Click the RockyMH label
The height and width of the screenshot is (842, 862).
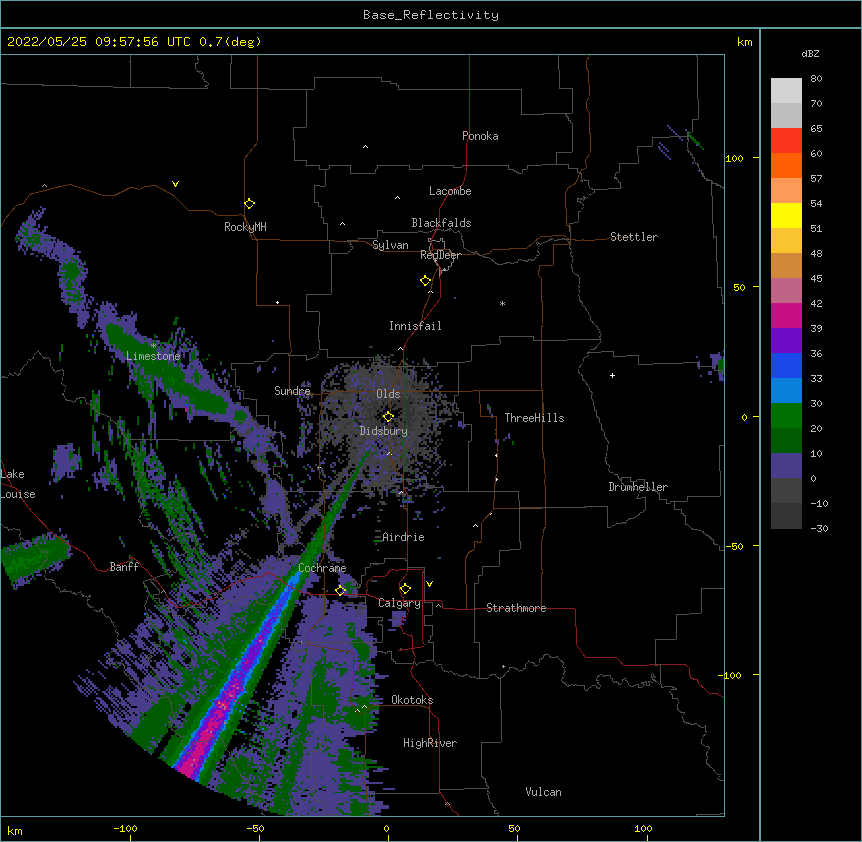pyautogui.click(x=245, y=227)
